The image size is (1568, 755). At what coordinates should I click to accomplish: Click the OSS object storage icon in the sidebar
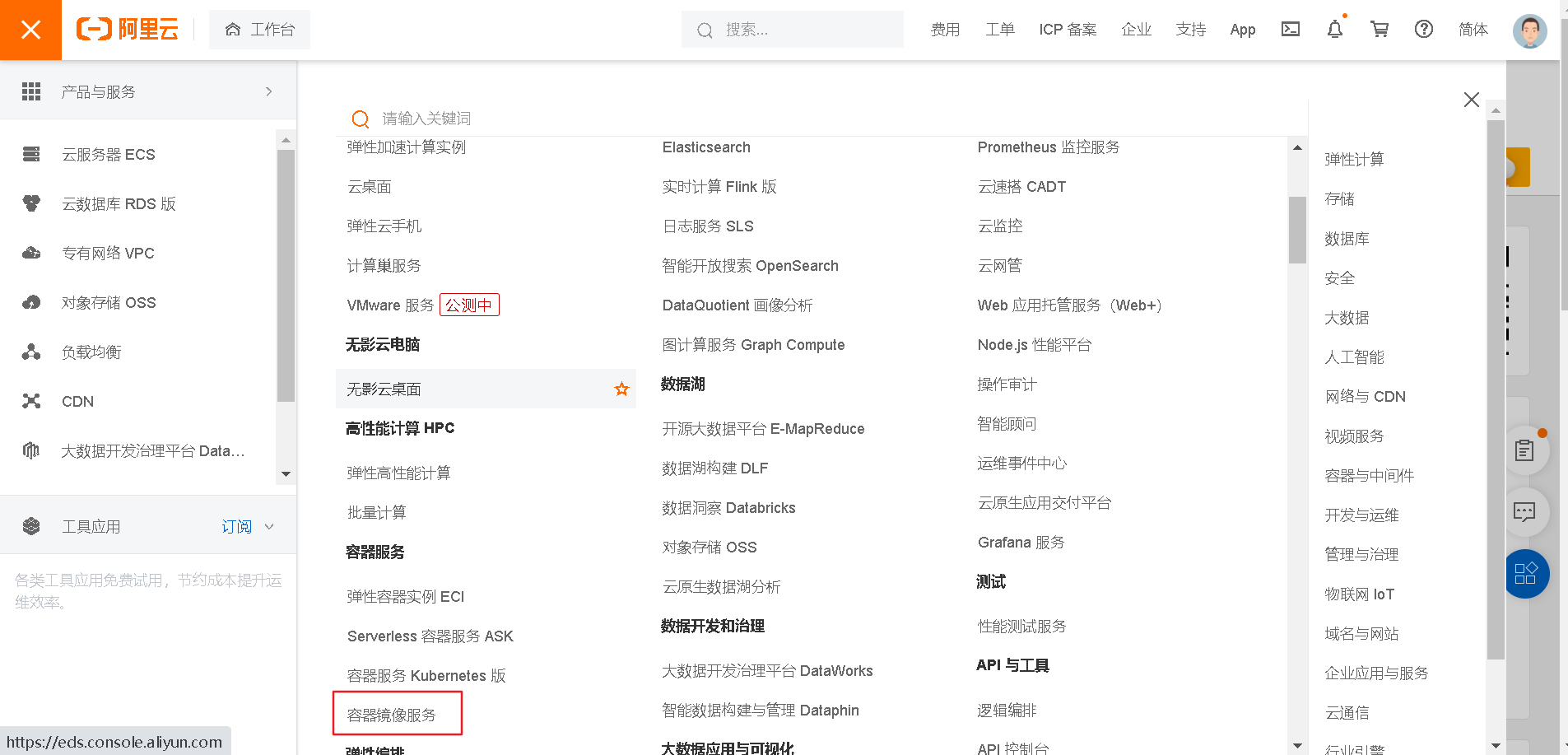(31, 302)
